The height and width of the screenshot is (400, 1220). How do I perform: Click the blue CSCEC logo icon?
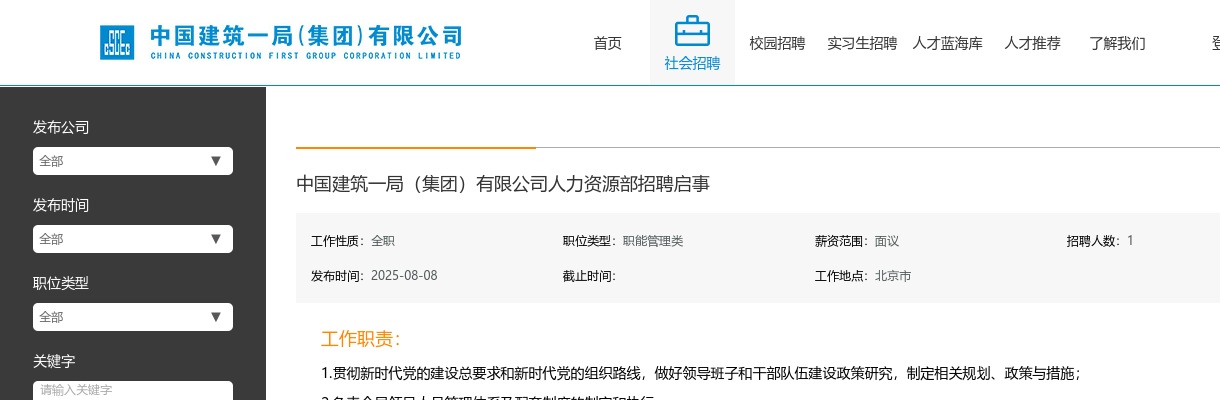[116, 42]
